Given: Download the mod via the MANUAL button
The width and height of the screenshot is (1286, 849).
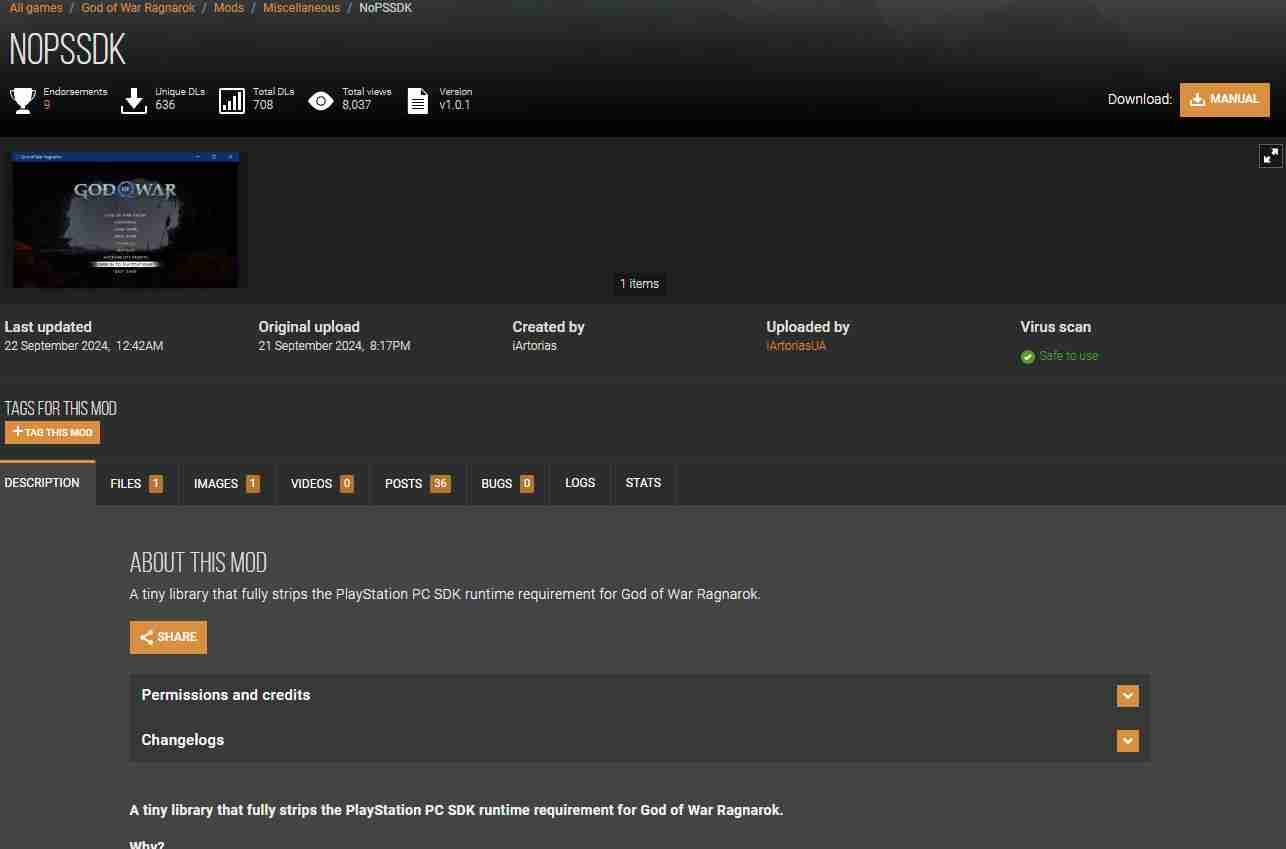Looking at the screenshot, I should point(1225,99).
